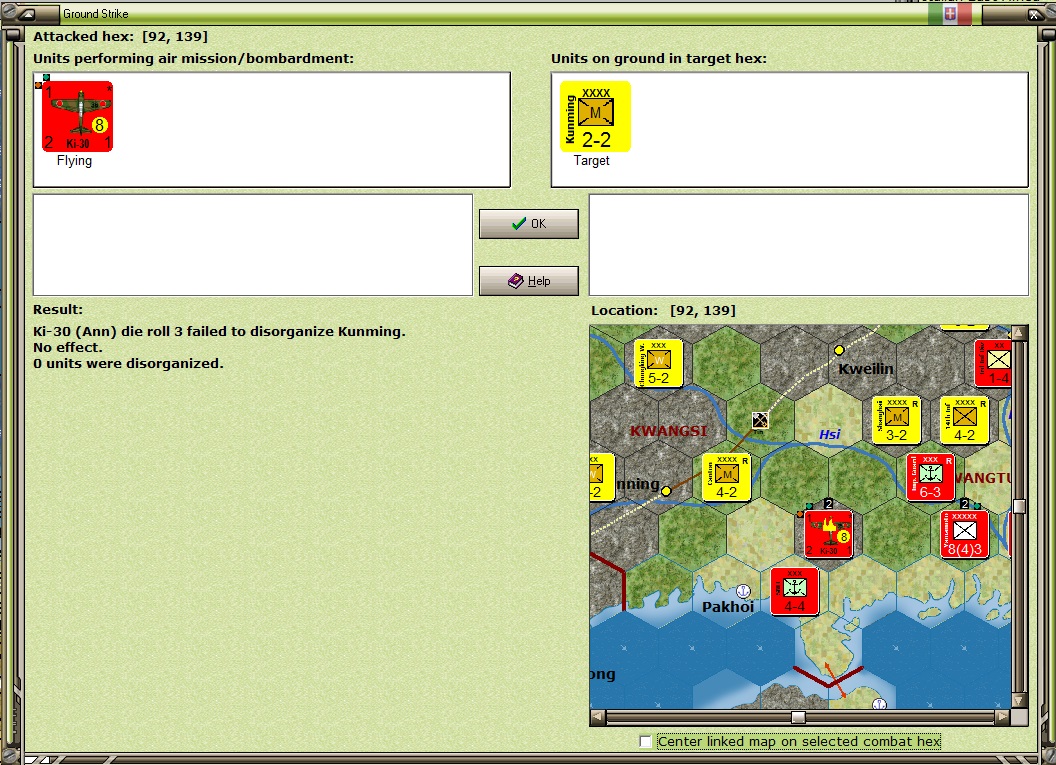This screenshot has height=765, width=1056.
Task: Click the red 4-4 marine unit near Pakhoi
Action: 795,592
